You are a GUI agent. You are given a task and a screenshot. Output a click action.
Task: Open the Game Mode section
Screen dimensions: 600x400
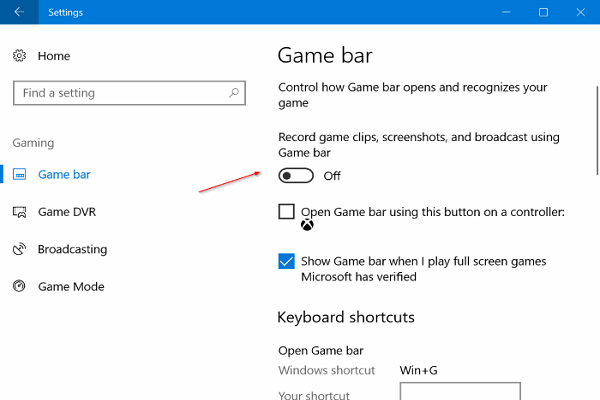71,286
